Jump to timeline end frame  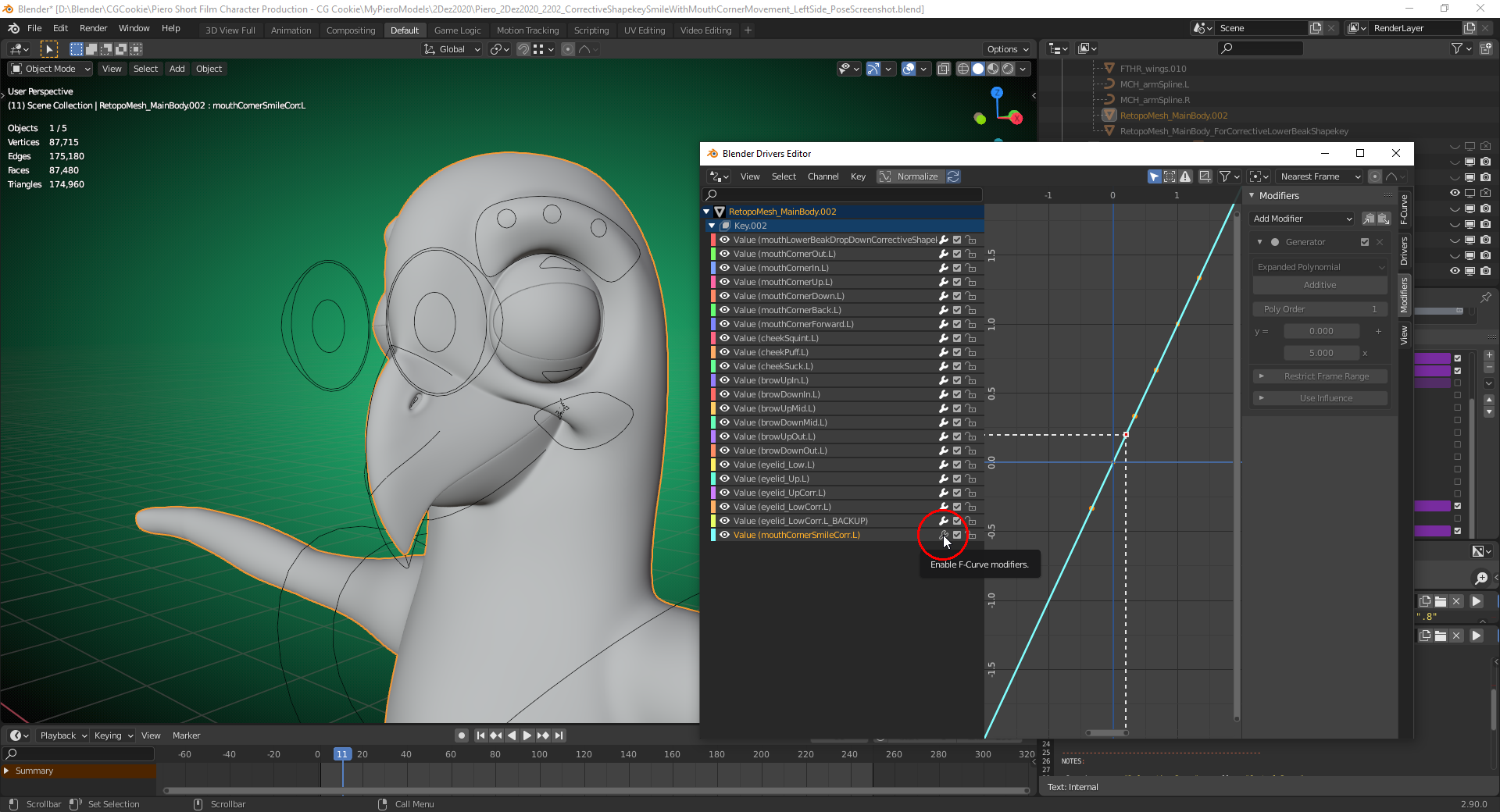click(x=559, y=735)
